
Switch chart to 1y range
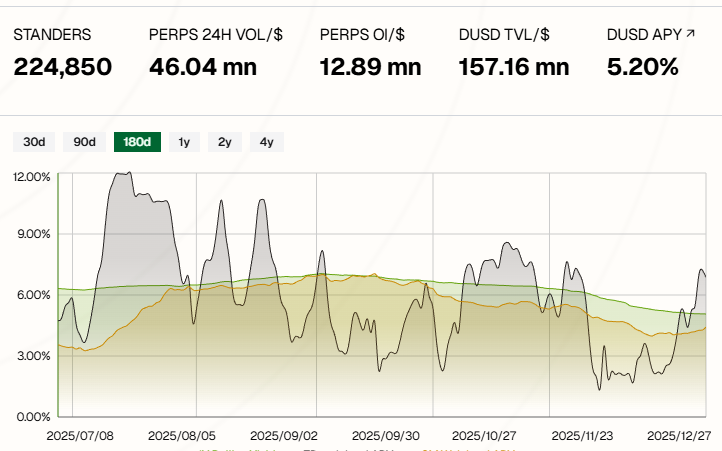pyautogui.click(x=184, y=142)
